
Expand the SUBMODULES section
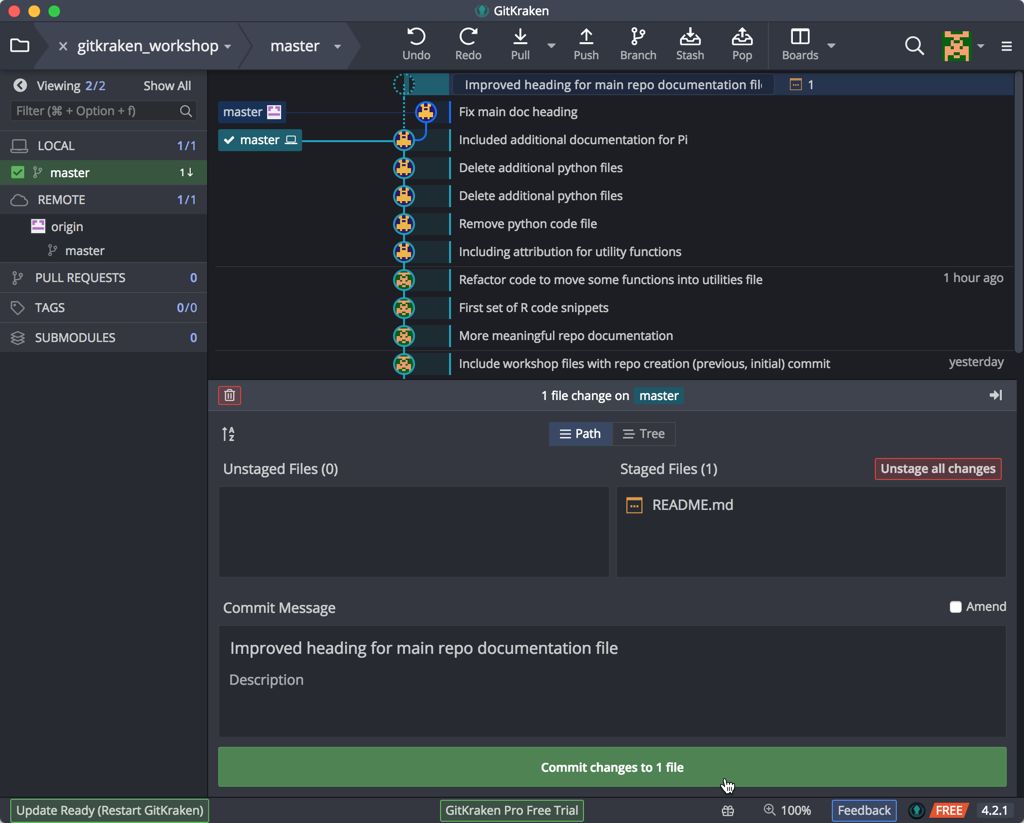tap(103, 338)
